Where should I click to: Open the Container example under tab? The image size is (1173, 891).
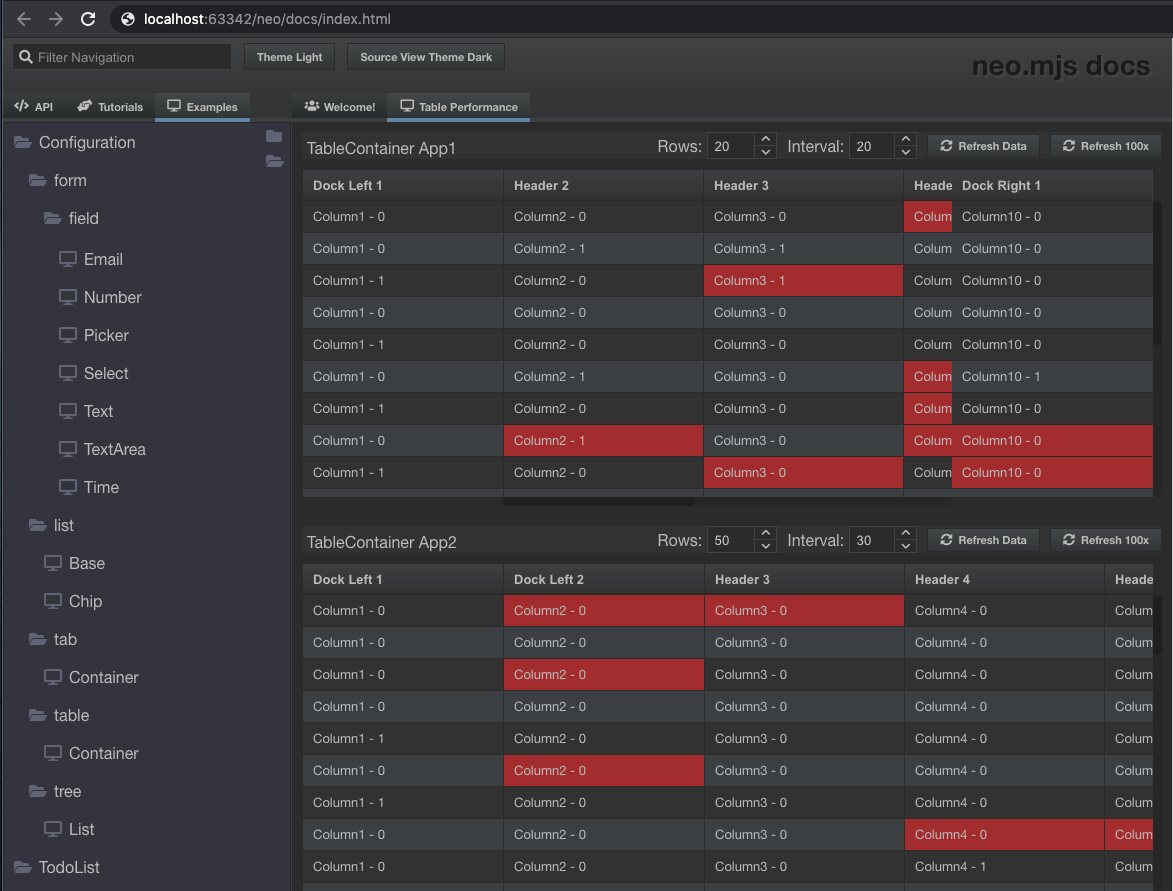[x=91, y=677]
